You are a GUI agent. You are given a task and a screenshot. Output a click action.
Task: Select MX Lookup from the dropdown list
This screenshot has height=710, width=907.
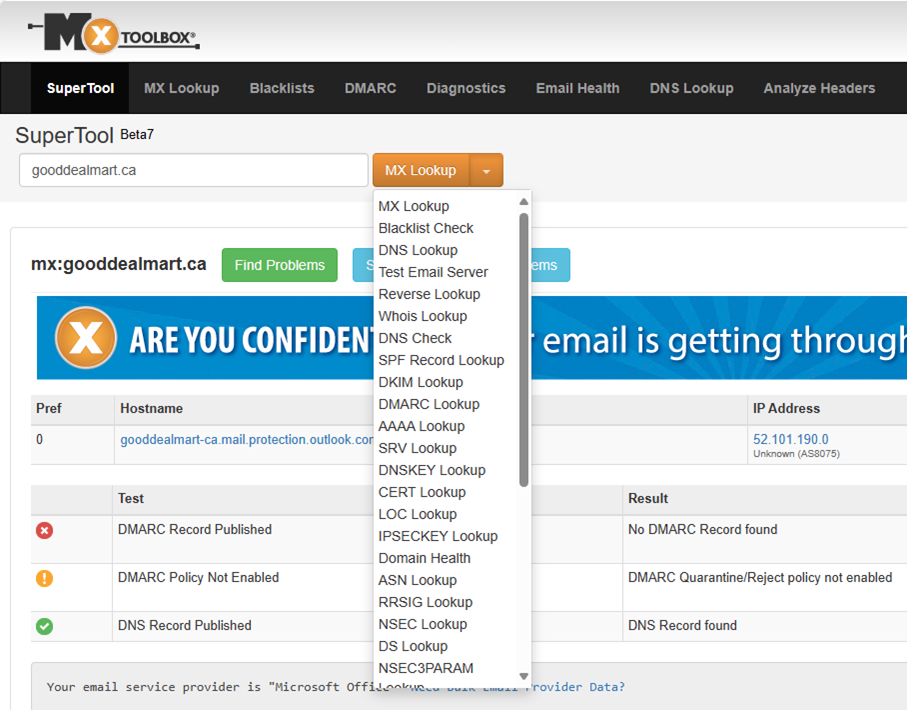point(414,207)
